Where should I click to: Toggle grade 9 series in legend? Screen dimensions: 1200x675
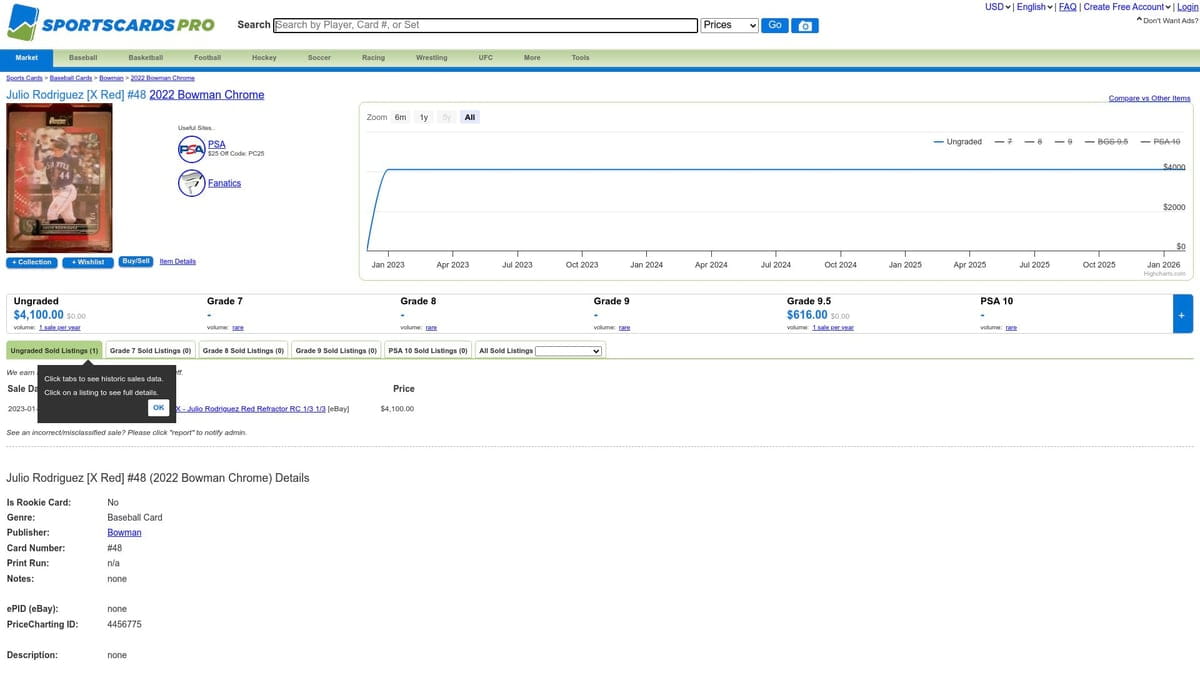tap(1063, 142)
